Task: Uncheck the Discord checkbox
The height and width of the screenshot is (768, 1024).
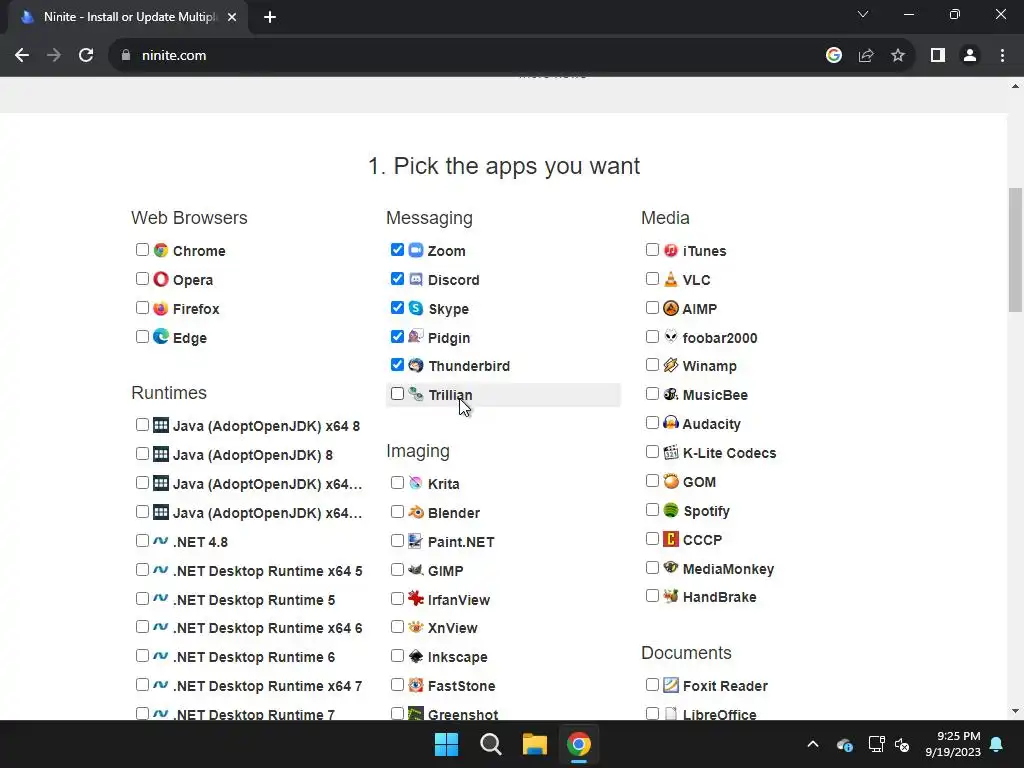Action: pyautogui.click(x=397, y=278)
